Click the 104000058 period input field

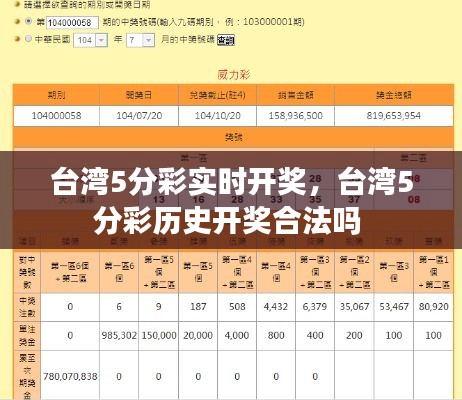click(x=72, y=23)
